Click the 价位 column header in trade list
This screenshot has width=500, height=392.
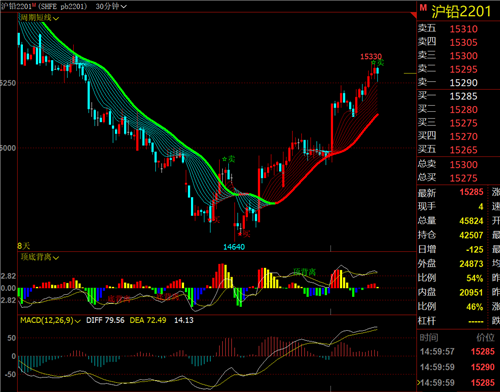[x=485, y=338]
